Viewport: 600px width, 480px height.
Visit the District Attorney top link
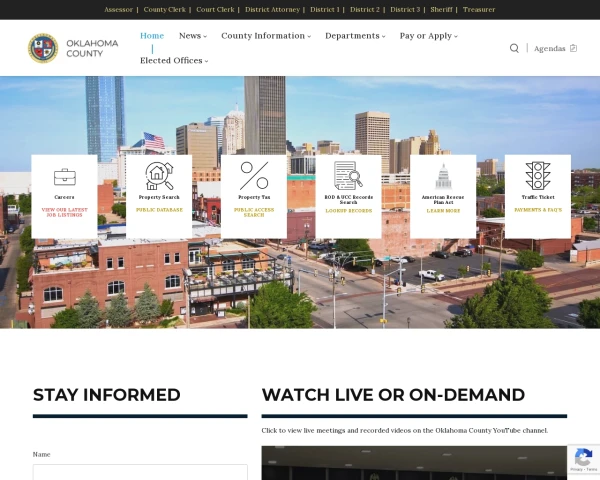[x=272, y=10]
